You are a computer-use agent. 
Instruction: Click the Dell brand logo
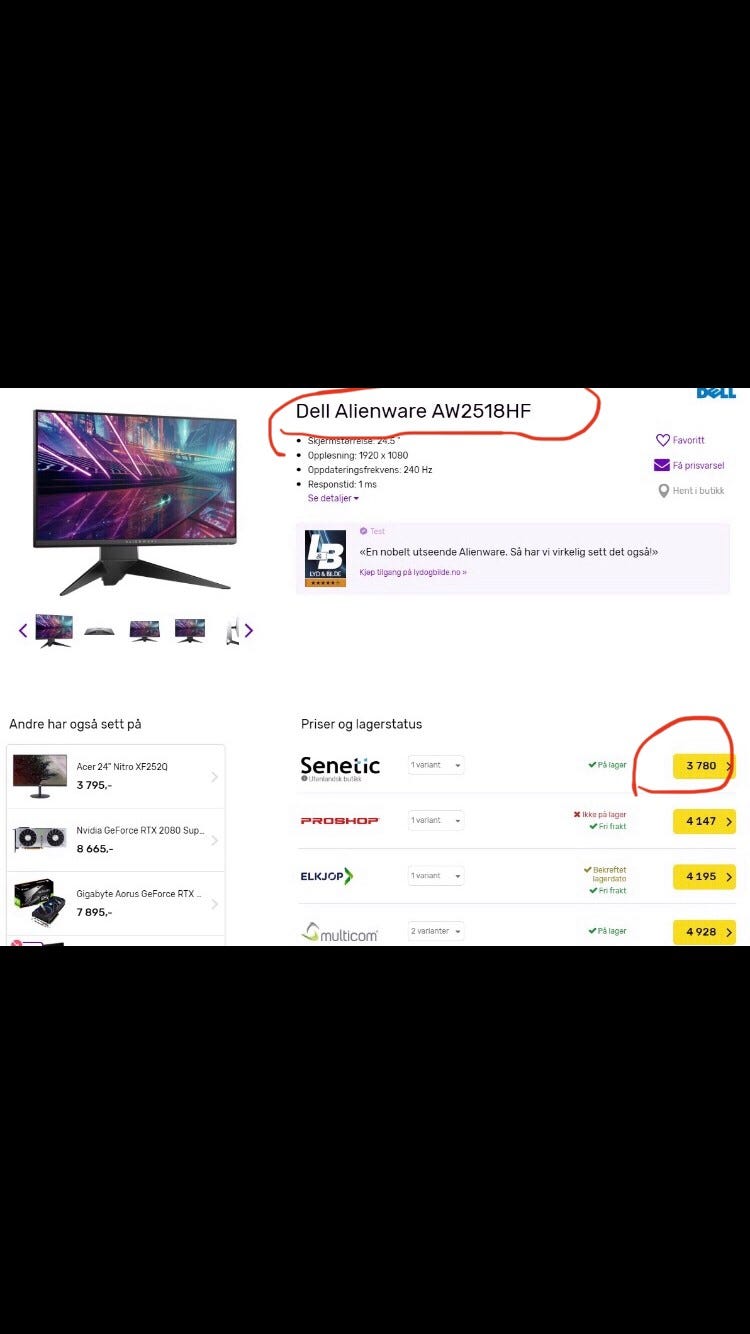(716, 392)
